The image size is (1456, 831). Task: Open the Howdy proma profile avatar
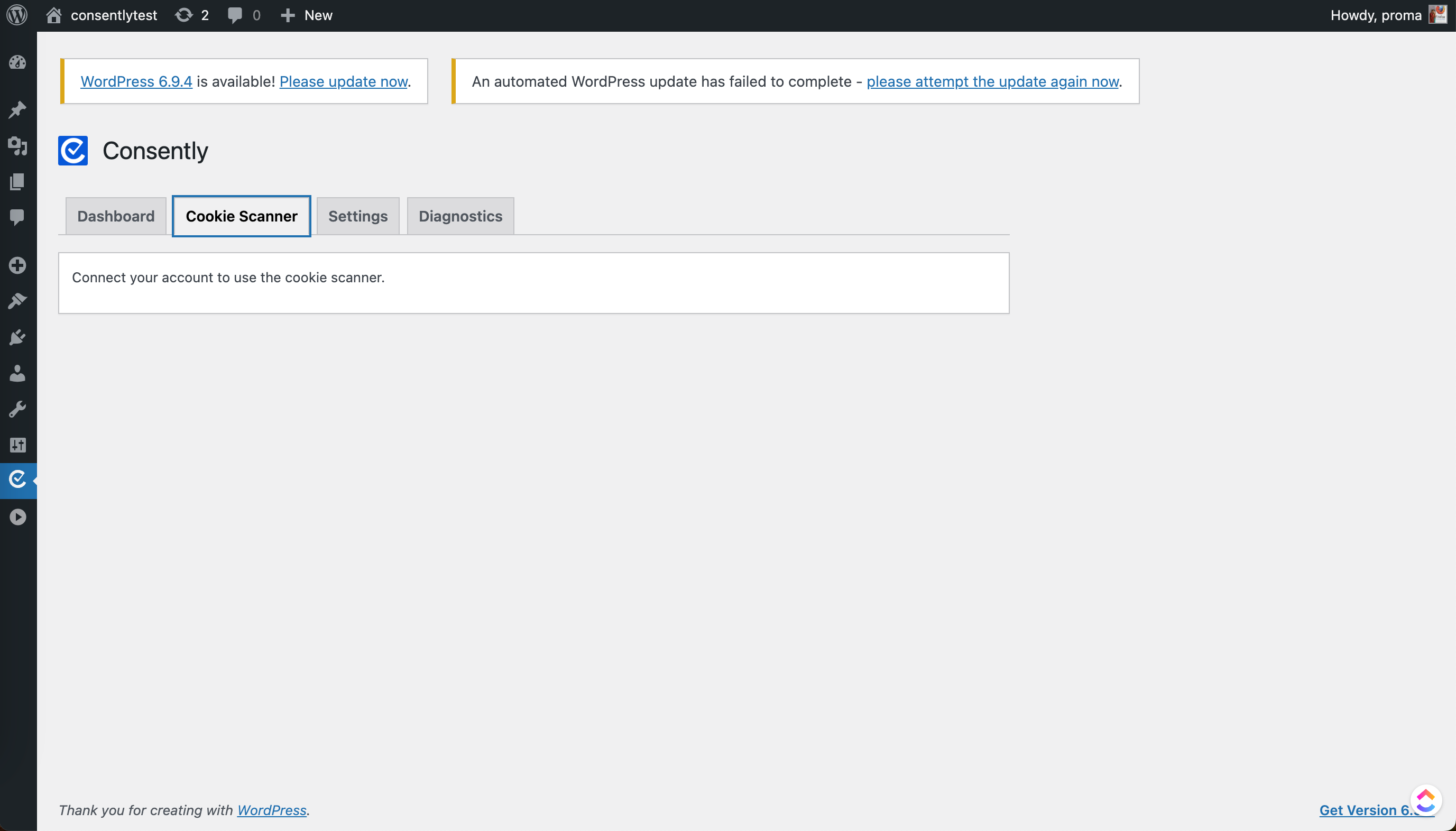point(1437,15)
